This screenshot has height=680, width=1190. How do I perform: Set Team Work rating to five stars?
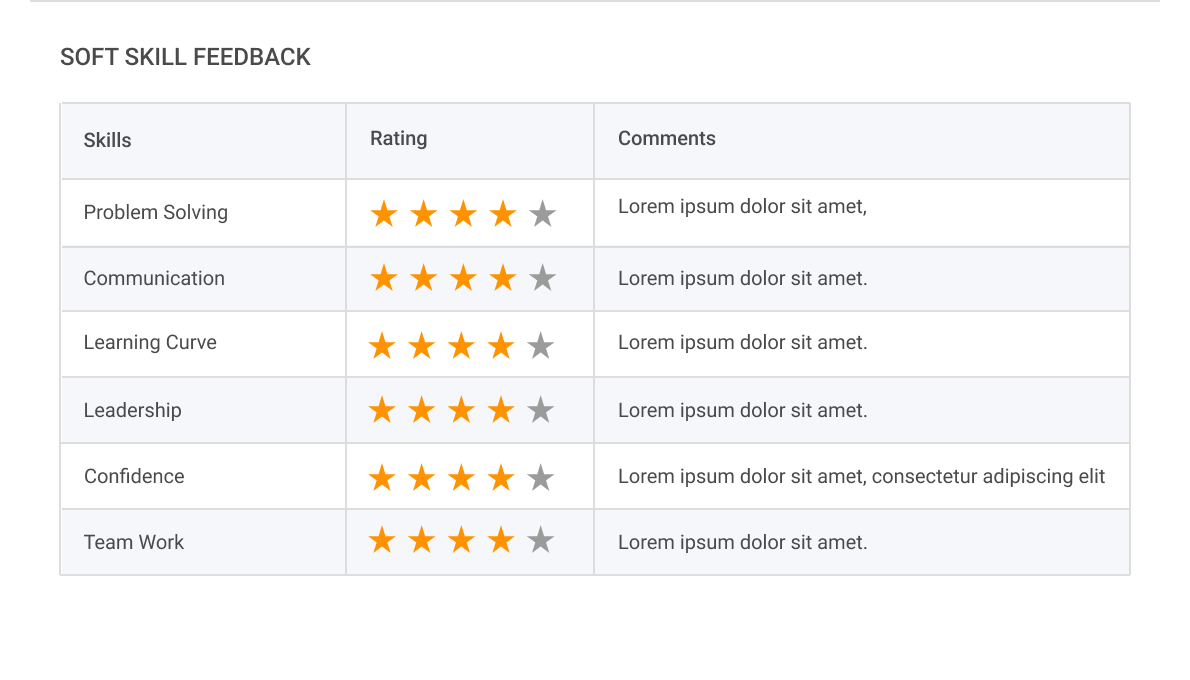(x=540, y=541)
